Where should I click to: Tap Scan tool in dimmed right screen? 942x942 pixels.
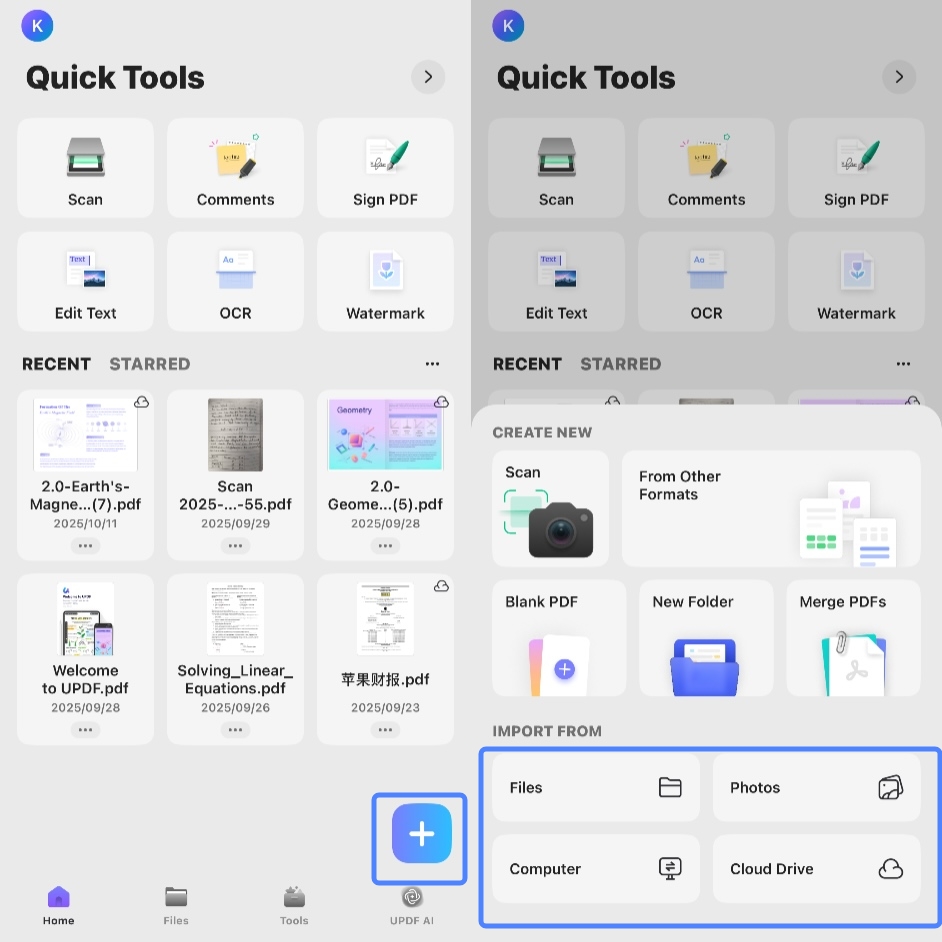click(x=556, y=168)
